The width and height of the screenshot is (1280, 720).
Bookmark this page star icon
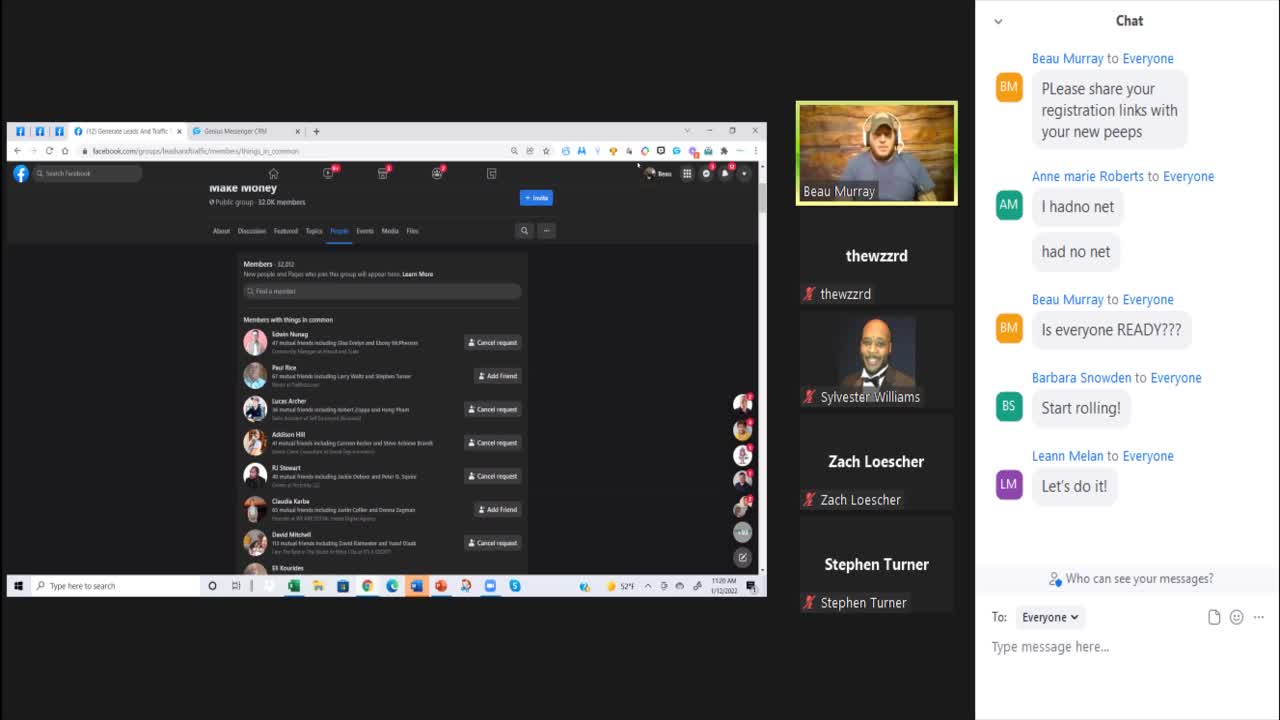tap(546, 151)
